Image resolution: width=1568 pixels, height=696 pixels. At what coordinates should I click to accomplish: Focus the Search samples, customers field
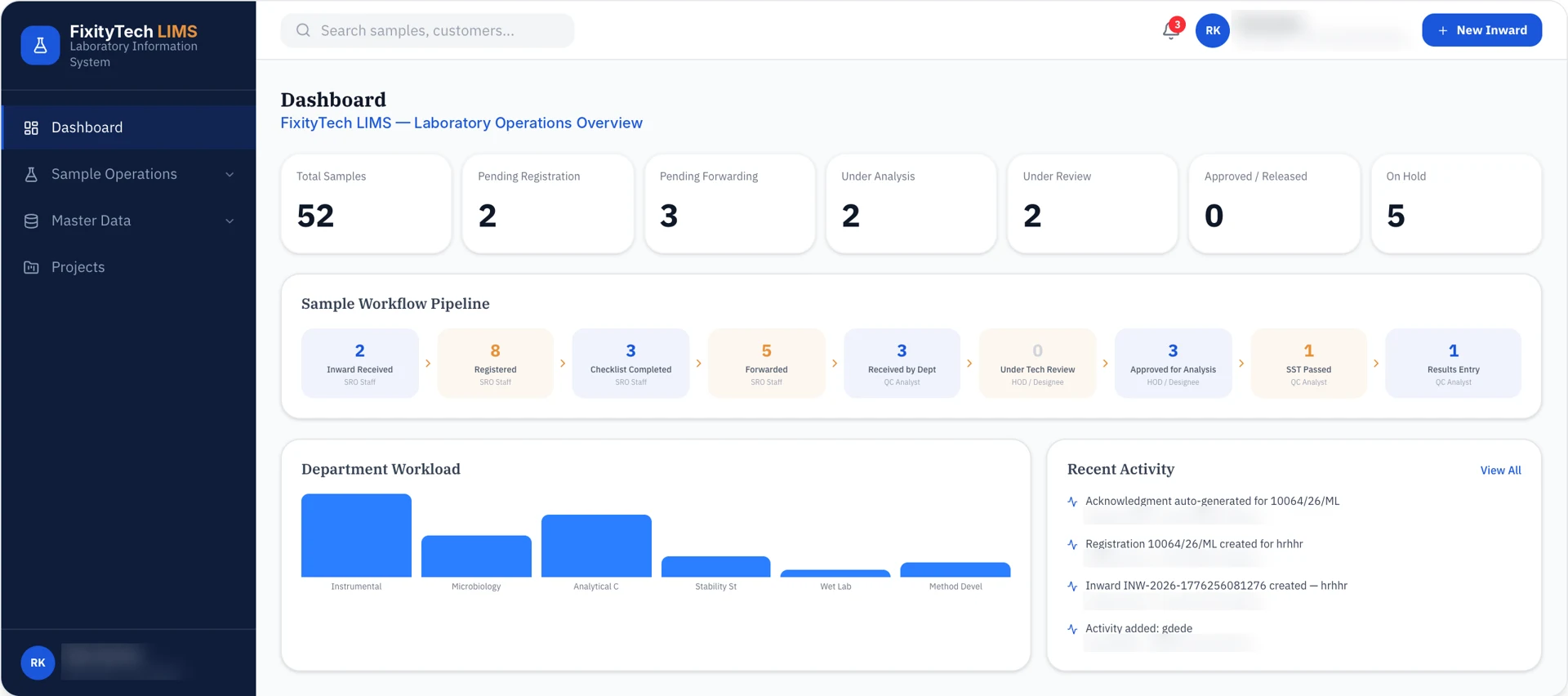pyautogui.click(x=427, y=30)
